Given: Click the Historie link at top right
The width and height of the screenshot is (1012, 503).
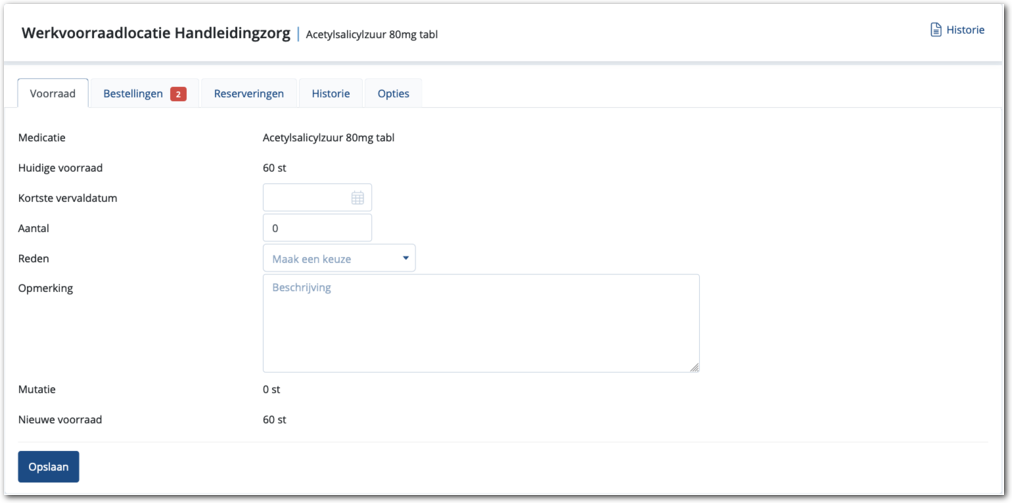Looking at the screenshot, I should coord(965,30).
